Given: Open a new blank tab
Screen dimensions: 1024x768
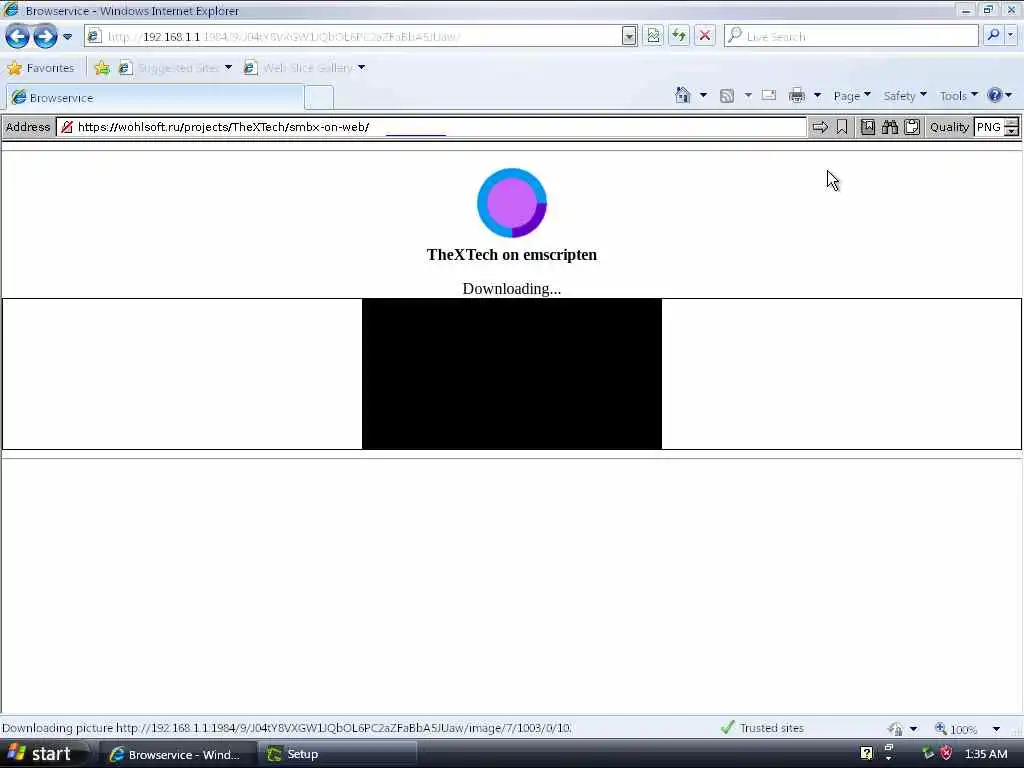Looking at the screenshot, I should (x=319, y=98).
